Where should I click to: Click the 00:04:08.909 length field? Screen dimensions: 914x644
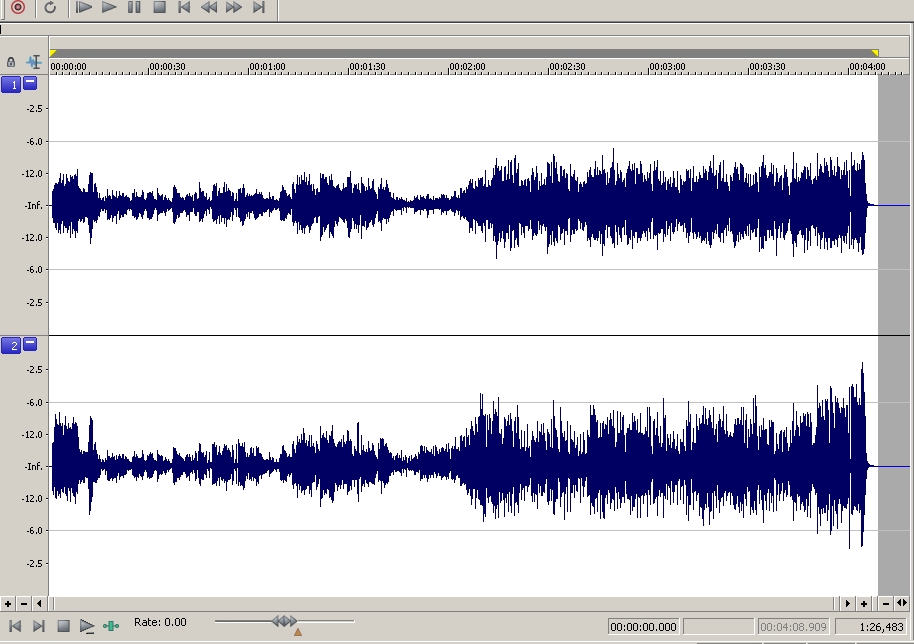[x=793, y=627]
